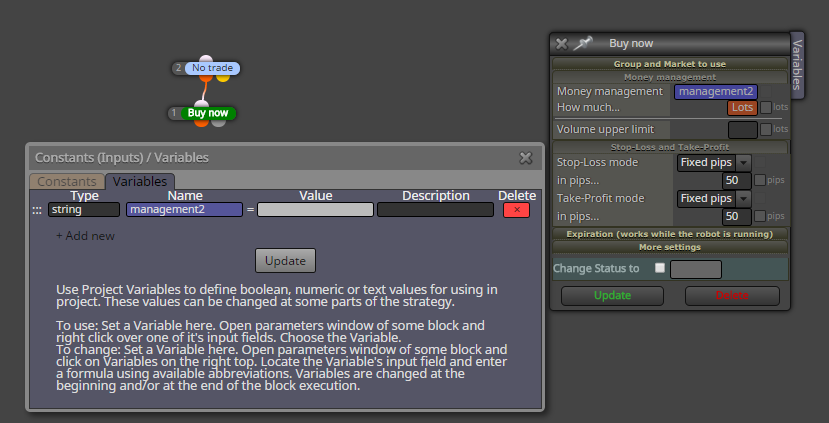Screen dimensions: 829x423
Task: Select the green Buy now block
Action: 208,113
